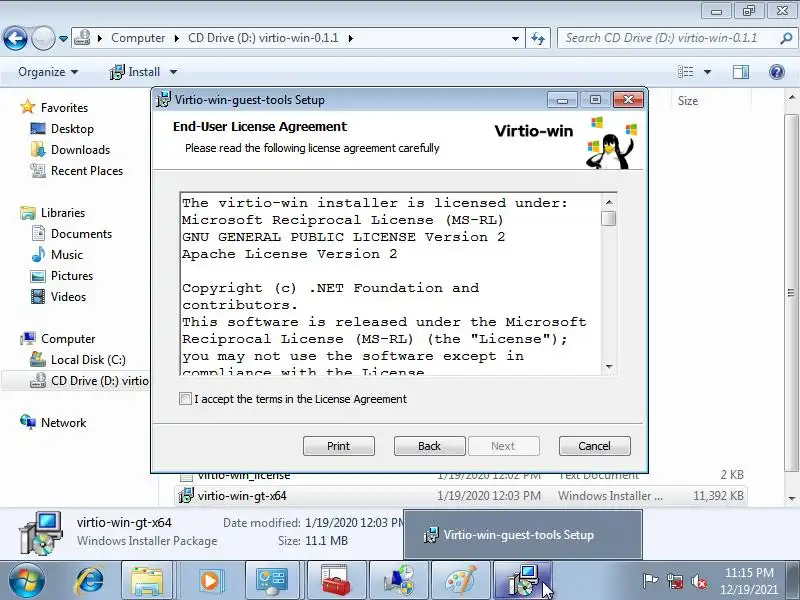Open Recent Places in navigation pane
The width and height of the screenshot is (800, 600).
pos(87,170)
